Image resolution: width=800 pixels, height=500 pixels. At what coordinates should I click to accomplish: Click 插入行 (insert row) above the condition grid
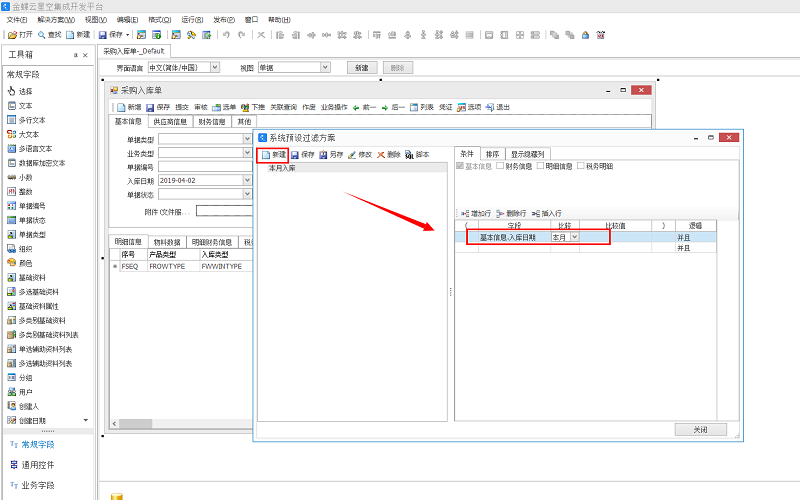coord(546,213)
